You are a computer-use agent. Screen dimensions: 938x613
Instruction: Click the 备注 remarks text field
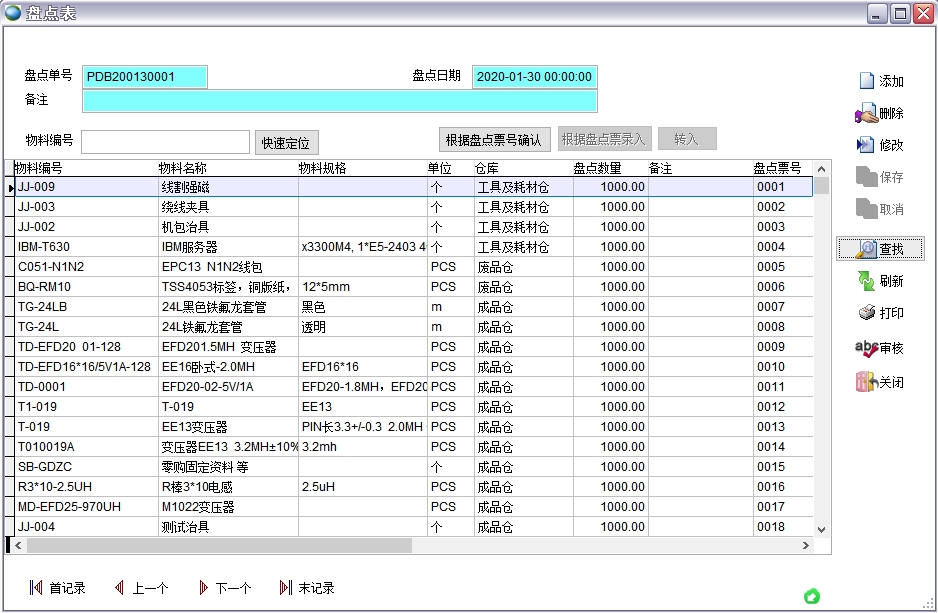[x=339, y=101]
